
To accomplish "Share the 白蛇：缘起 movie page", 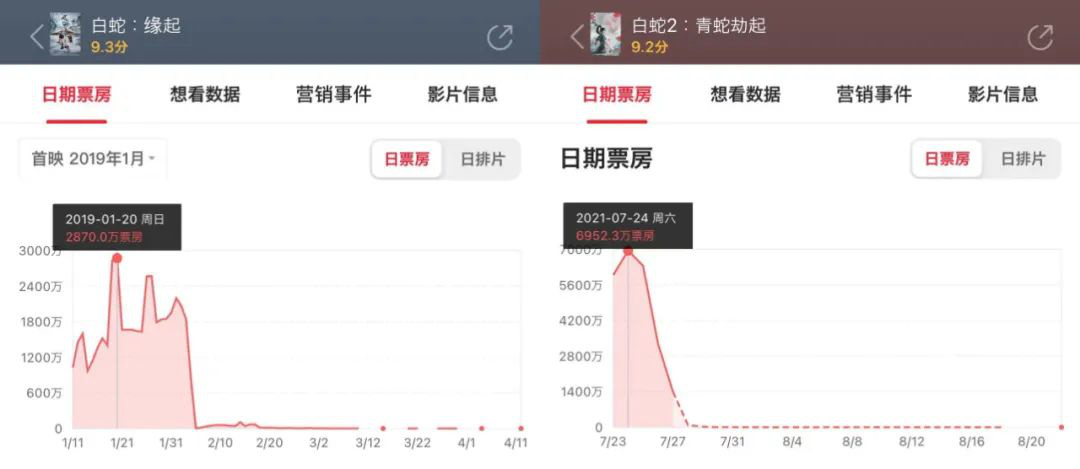I will [x=500, y=37].
